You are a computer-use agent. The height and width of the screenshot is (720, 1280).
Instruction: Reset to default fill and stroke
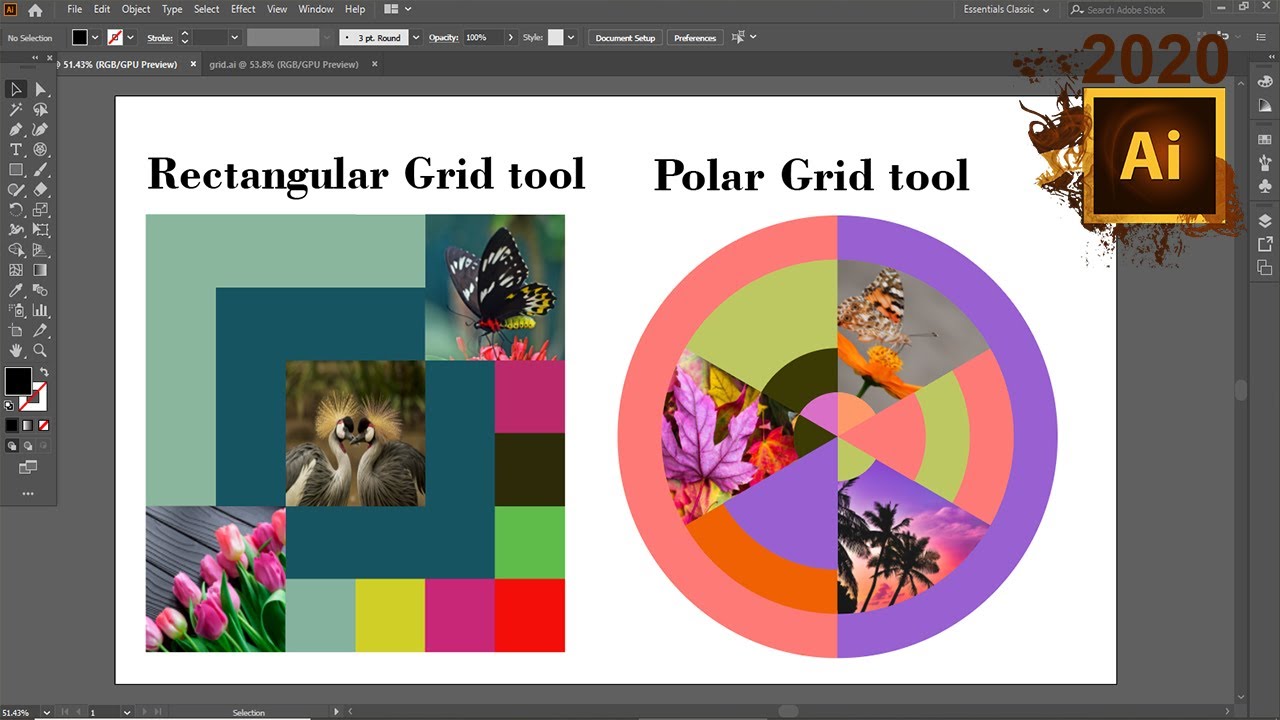pyautogui.click(x=9, y=406)
